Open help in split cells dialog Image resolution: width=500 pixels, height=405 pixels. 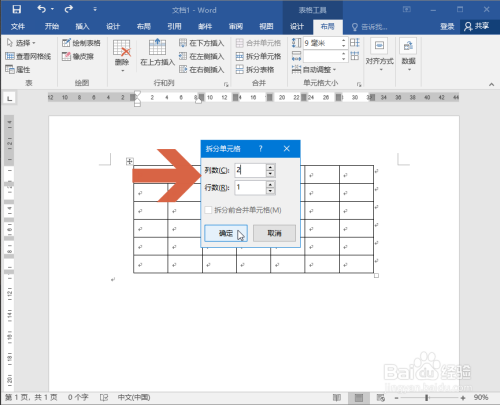tap(261, 149)
